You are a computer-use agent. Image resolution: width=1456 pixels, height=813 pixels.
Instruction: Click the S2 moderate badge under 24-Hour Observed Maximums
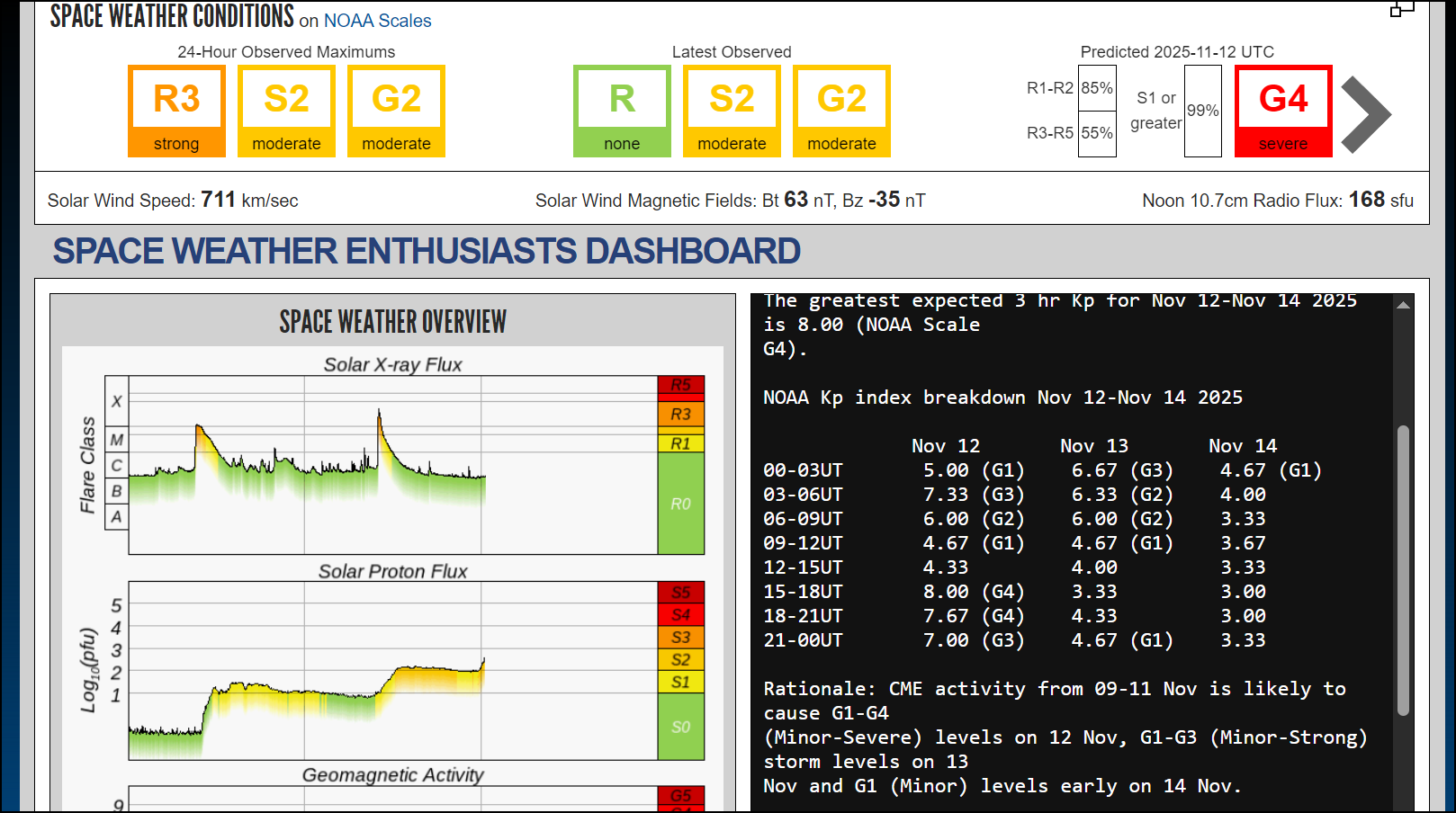pyautogui.click(x=286, y=111)
